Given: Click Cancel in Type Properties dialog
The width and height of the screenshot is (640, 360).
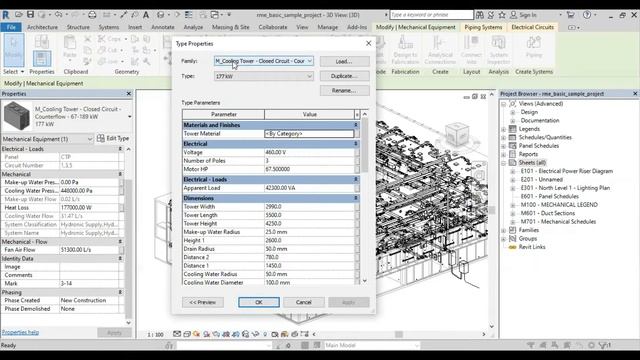Looking at the screenshot, I should coord(304,302).
